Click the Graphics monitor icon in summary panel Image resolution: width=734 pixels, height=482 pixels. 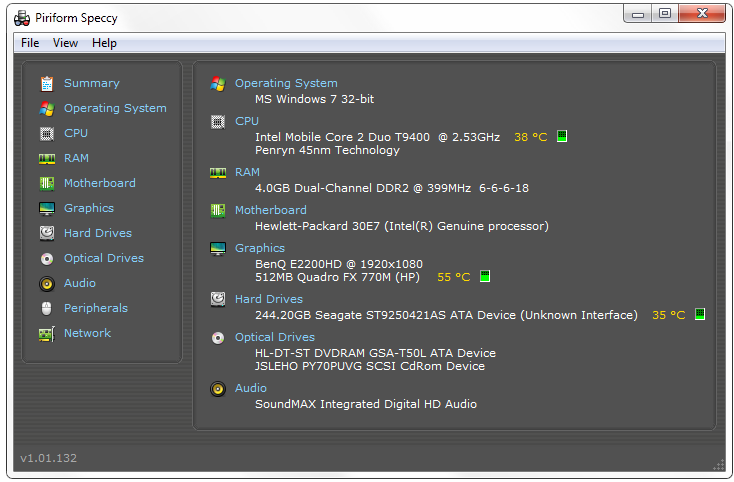coord(218,248)
